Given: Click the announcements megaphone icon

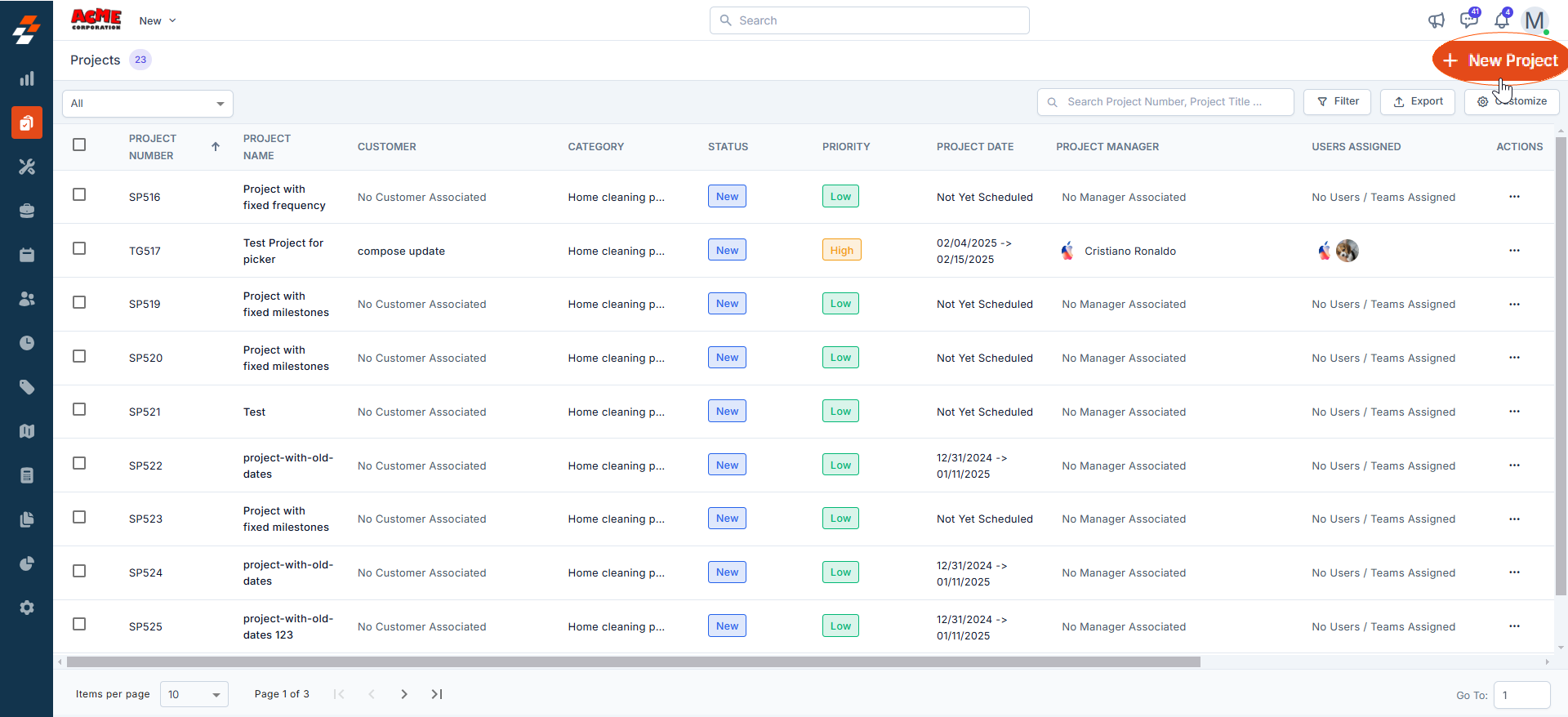Looking at the screenshot, I should pyautogui.click(x=1437, y=20).
